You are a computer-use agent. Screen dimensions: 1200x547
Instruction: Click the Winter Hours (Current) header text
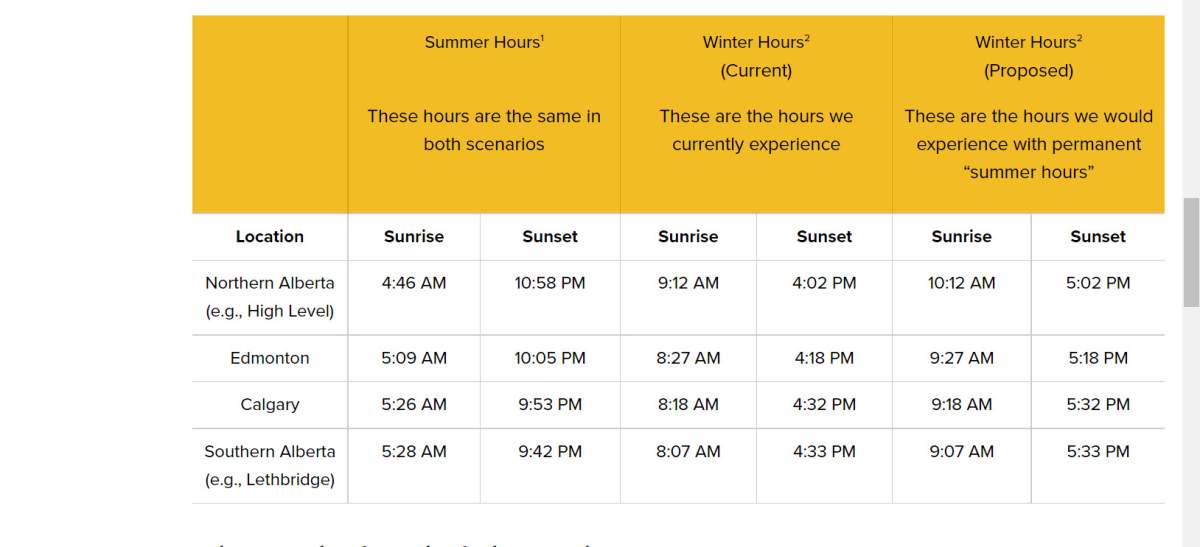click(756, 56)
